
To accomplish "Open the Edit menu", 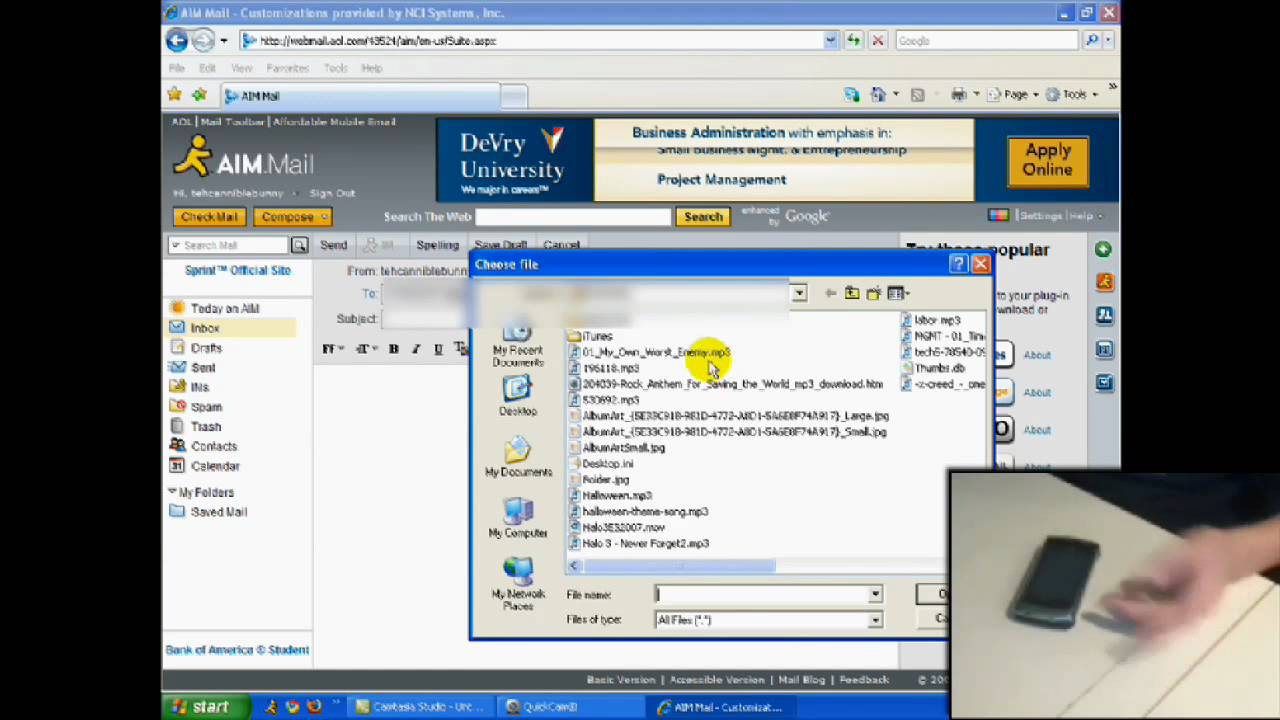I will 207,68.
